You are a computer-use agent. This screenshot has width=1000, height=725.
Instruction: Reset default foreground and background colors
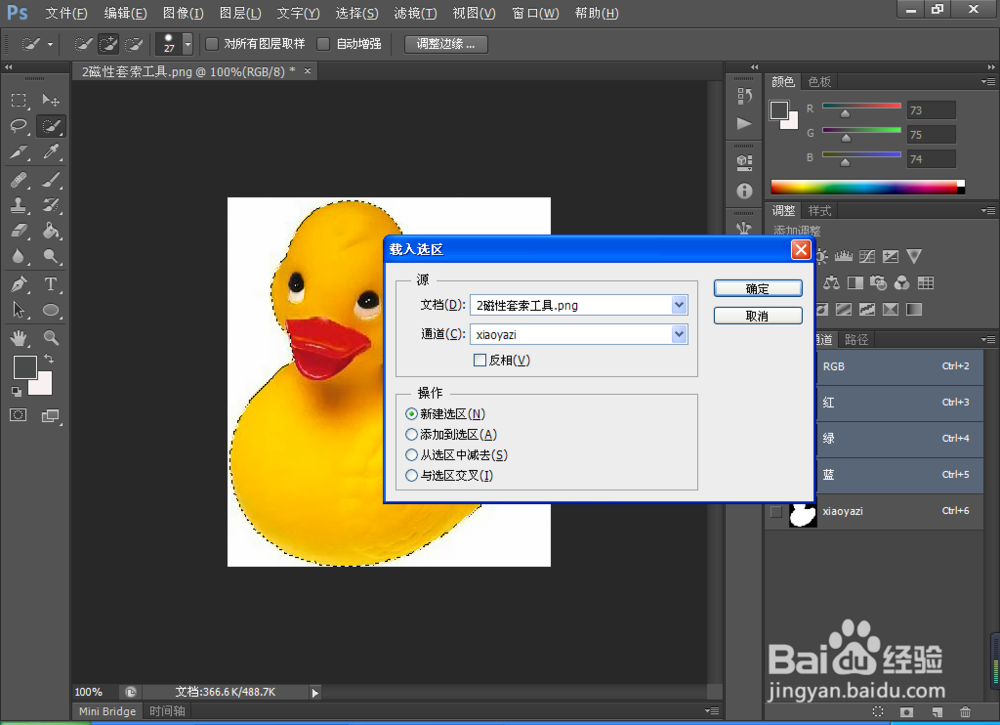click(x=17, y=392)
